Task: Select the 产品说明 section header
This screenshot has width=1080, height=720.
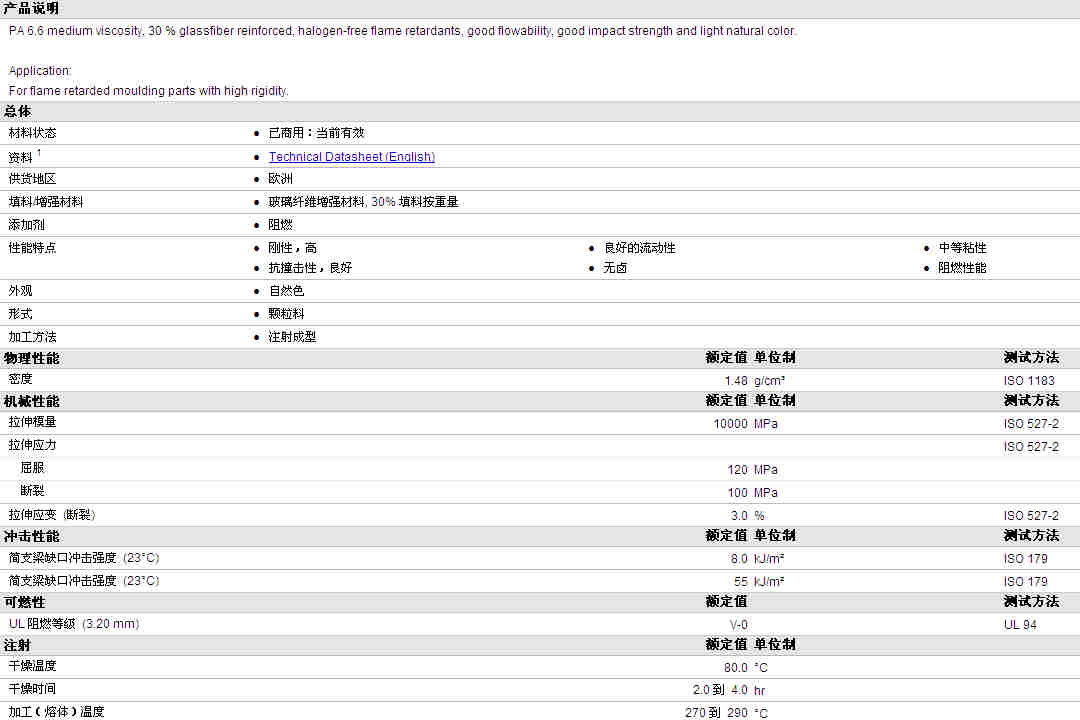Action: point(31,8)
